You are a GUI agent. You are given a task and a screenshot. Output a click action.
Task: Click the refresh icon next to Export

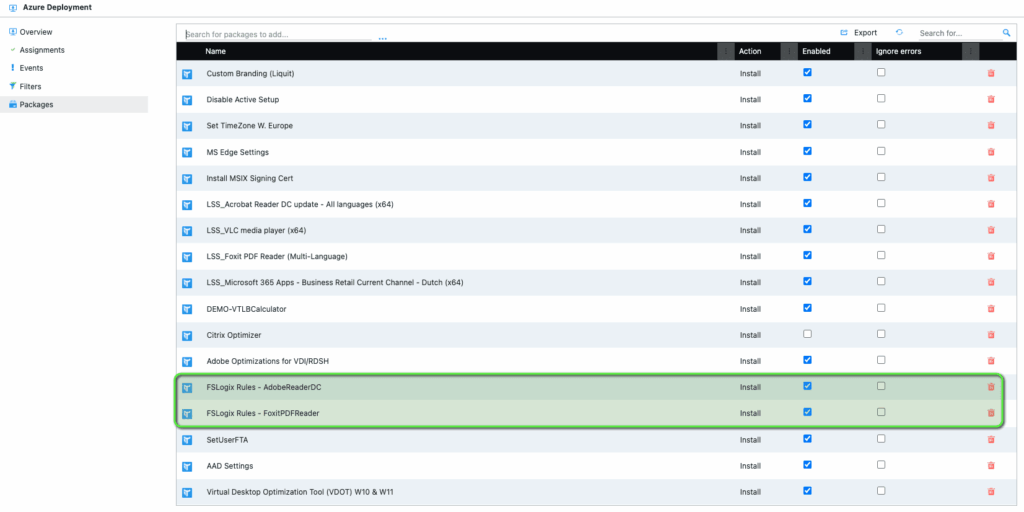(x=899, y=33)
